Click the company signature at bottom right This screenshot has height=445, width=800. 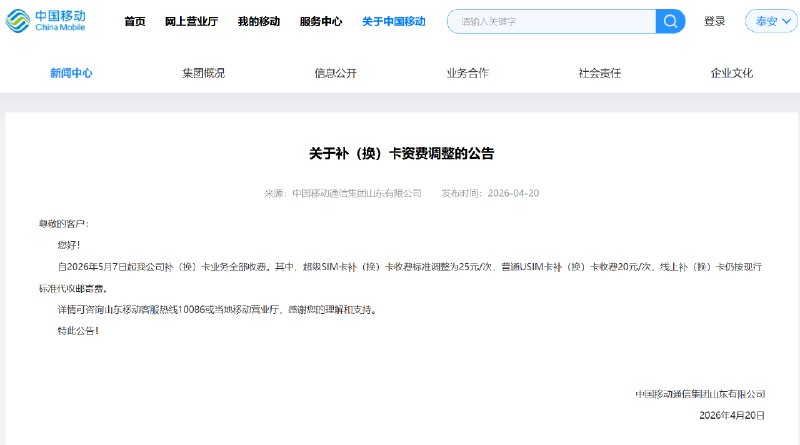700,394
